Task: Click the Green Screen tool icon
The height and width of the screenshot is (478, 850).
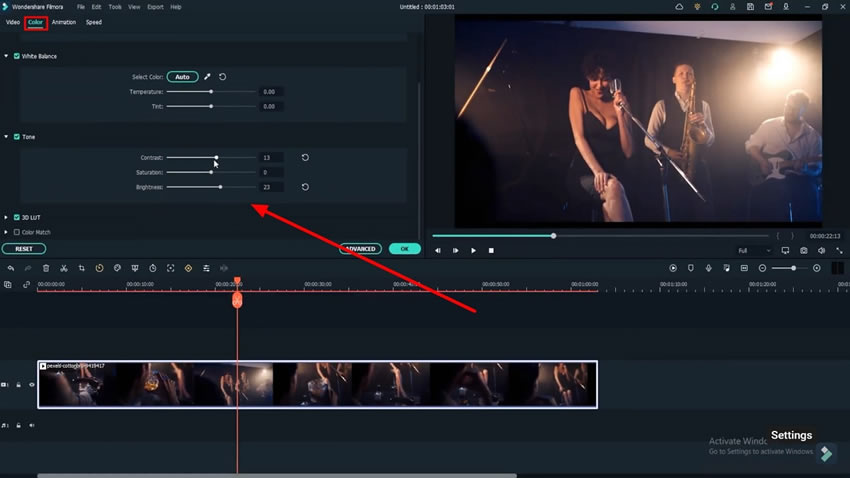Action: [135, 268]
